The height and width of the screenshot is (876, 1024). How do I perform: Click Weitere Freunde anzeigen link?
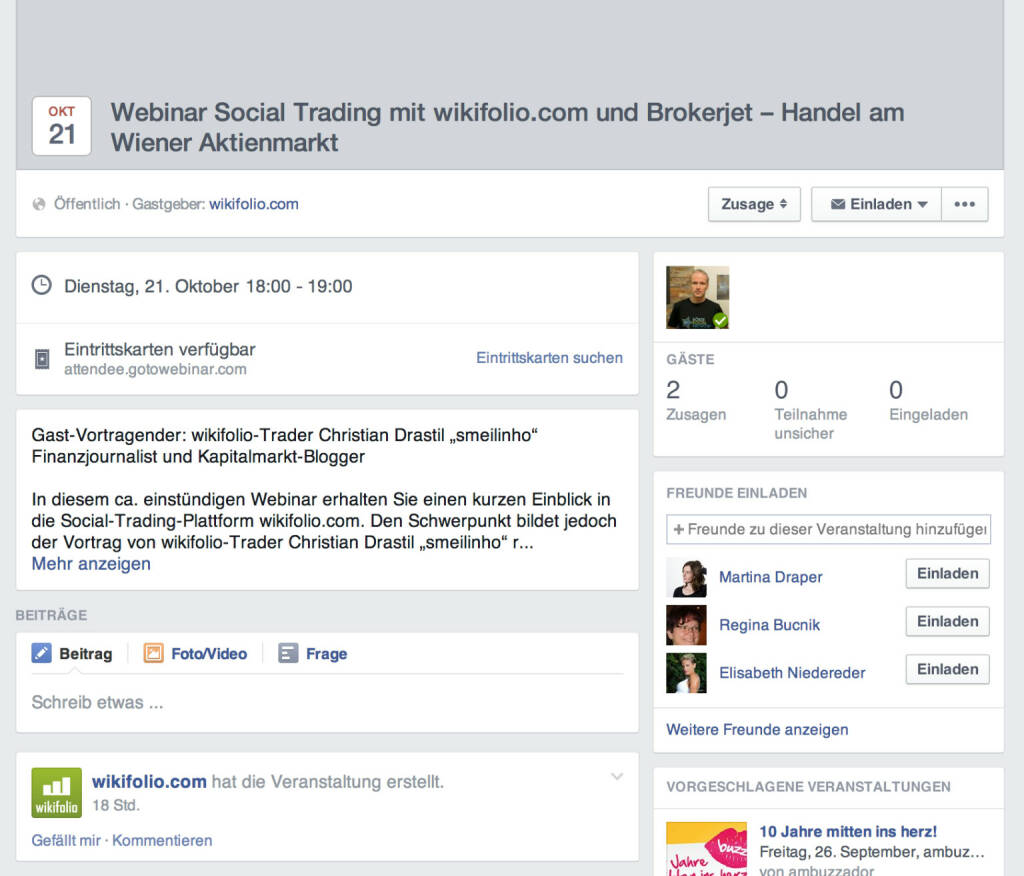click(757, 730)
